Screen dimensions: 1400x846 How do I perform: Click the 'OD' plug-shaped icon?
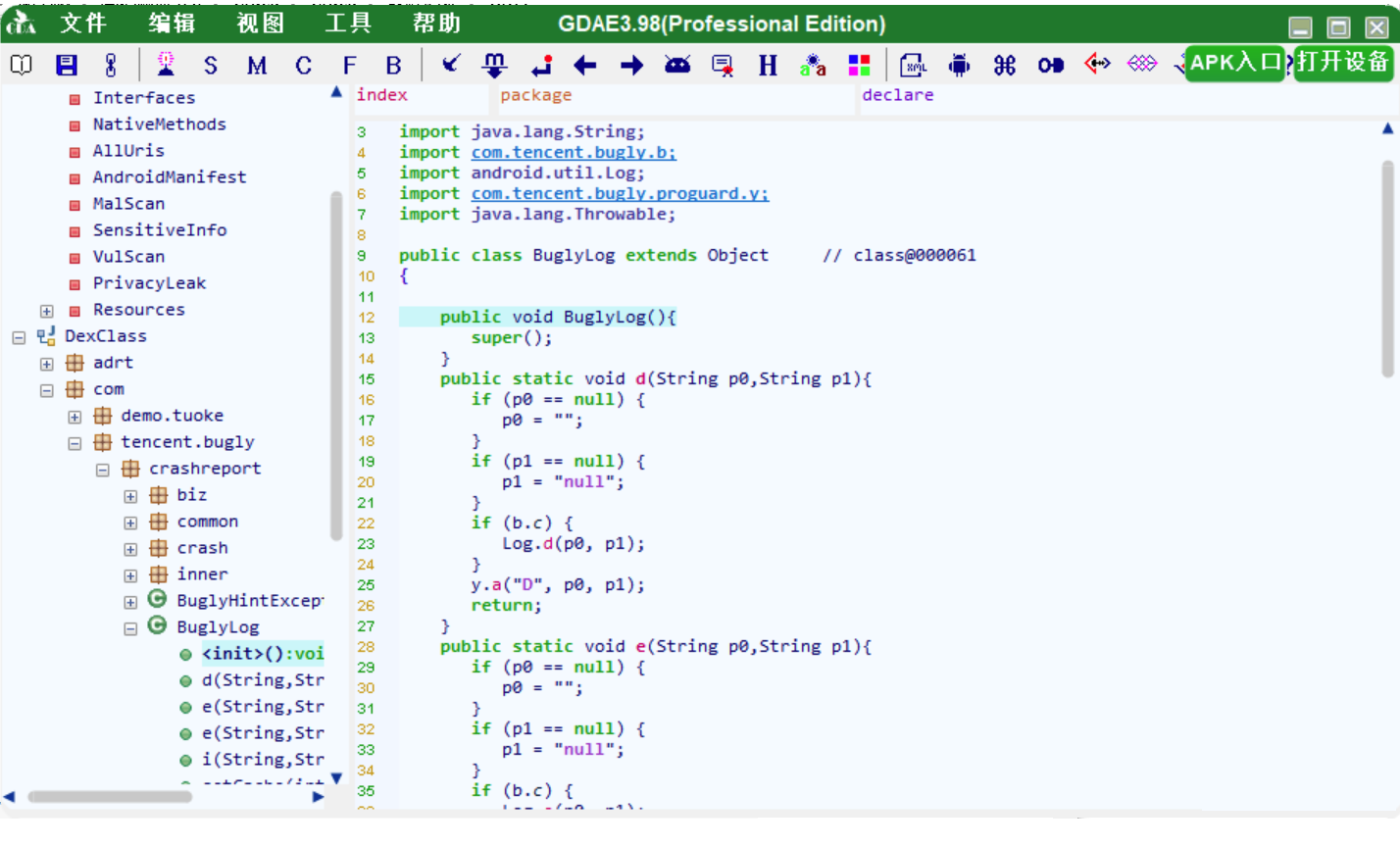pyautogui.click(x=1051, y=66)
